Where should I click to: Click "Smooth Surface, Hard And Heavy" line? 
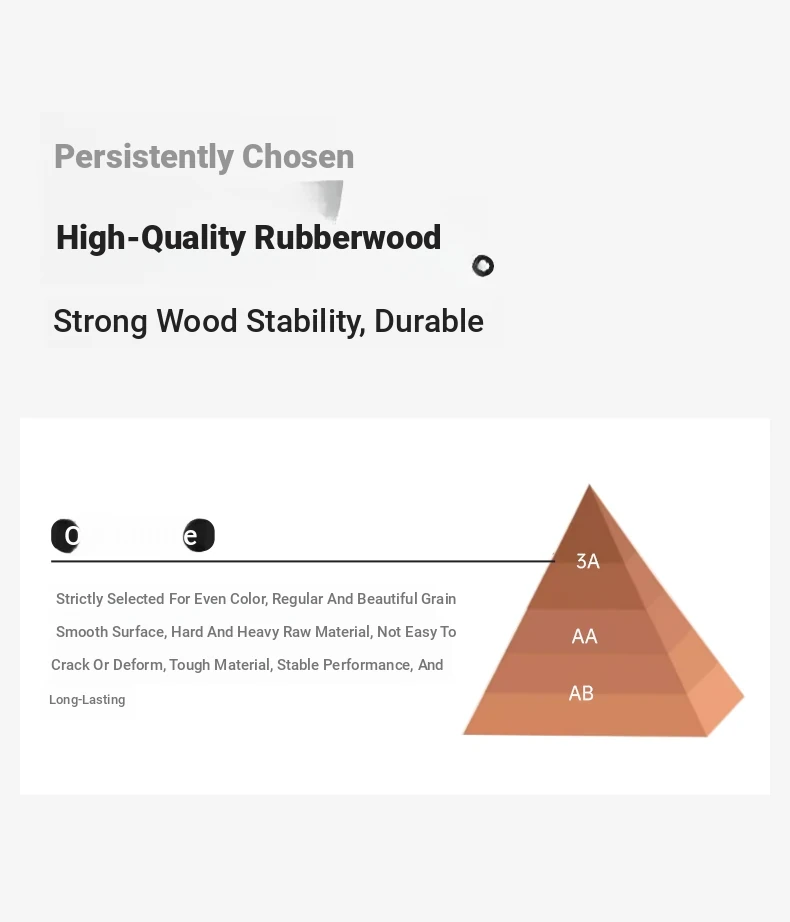tap(256, 632)
